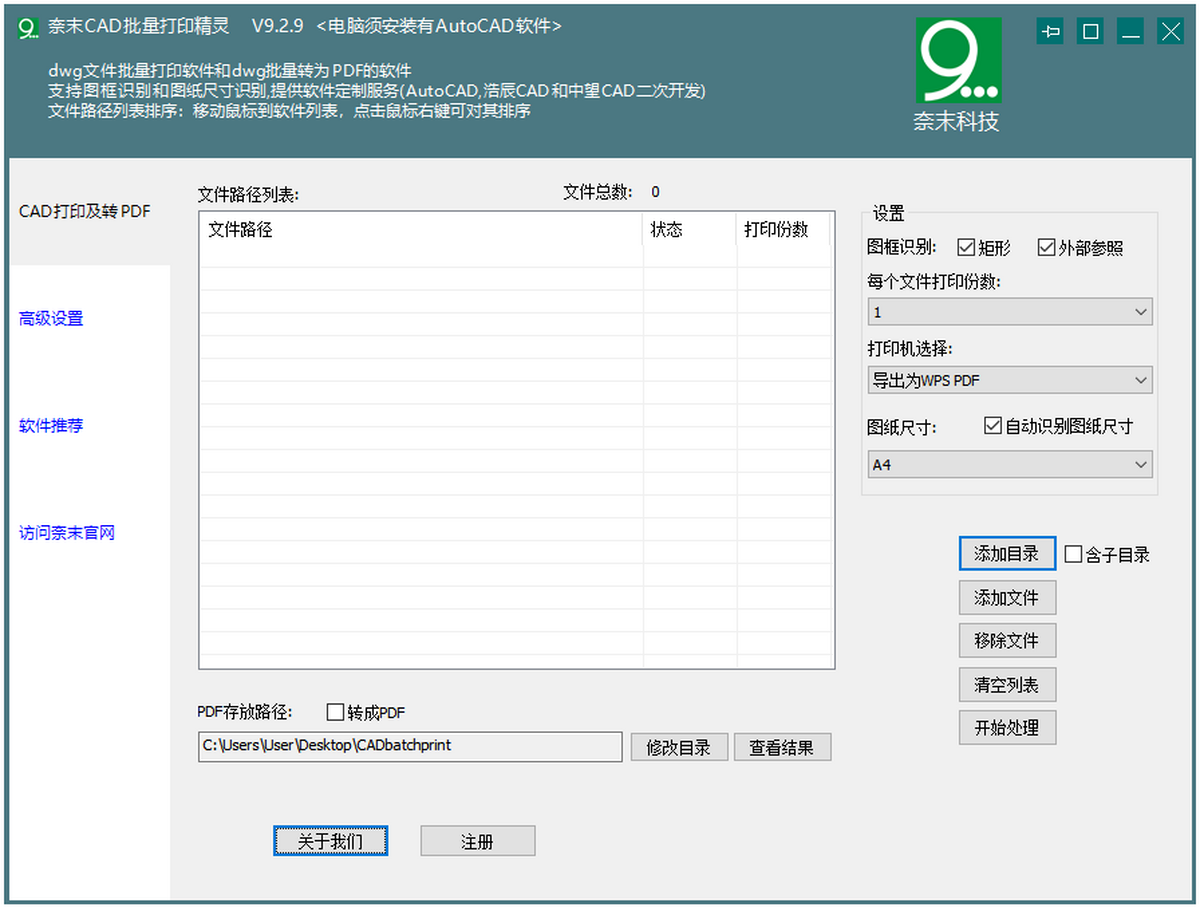
Task: Click the 设置 group title
Action: coord(889,213)
